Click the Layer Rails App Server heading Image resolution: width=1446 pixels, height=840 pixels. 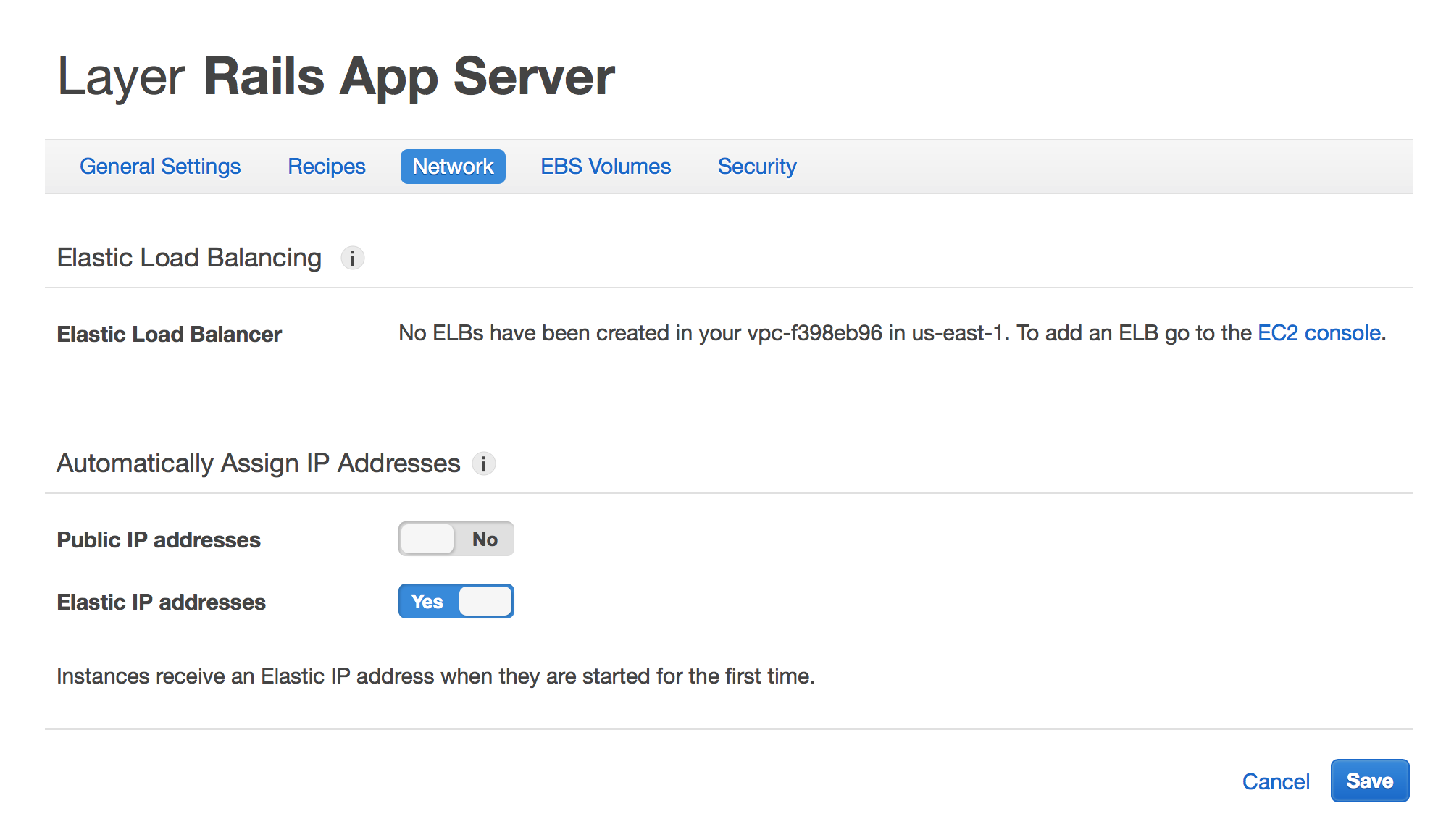click(x=336, y=77)
